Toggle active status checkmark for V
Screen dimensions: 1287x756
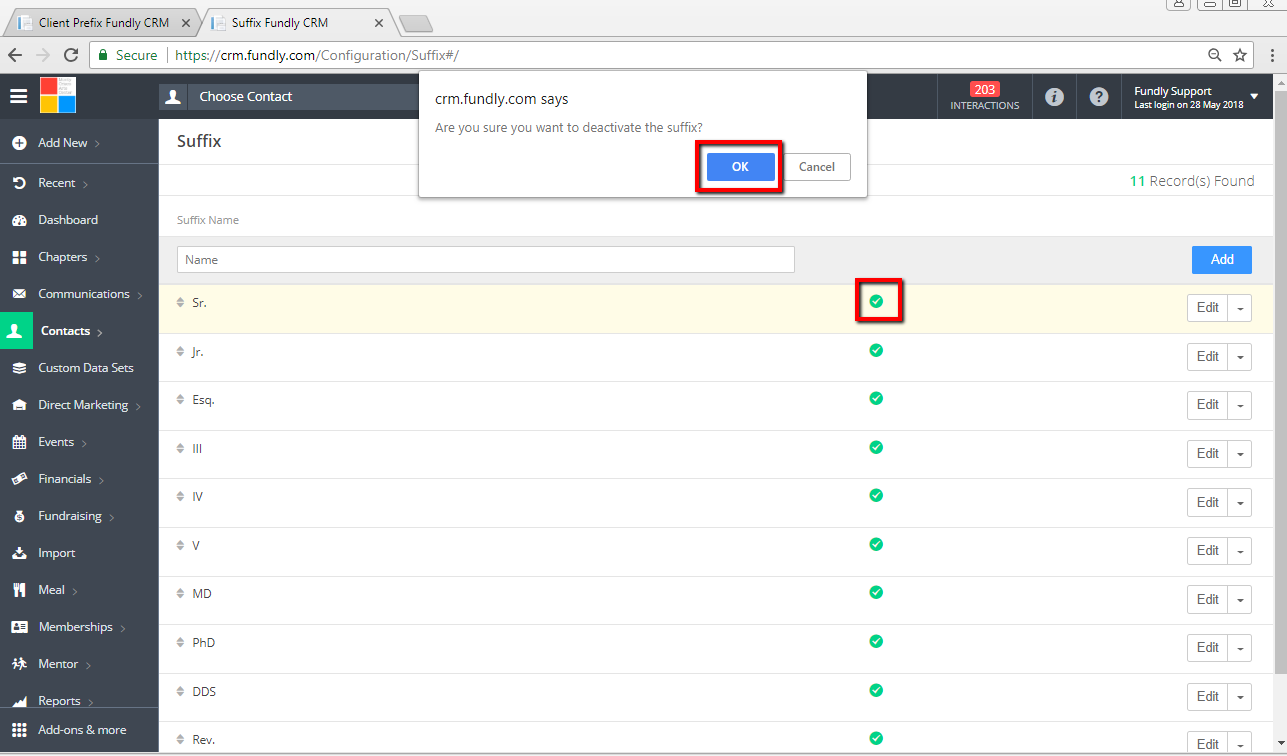(876, 544)
